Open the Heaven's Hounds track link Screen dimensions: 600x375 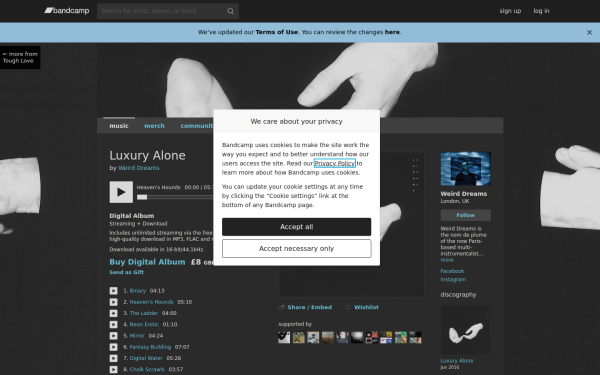click(x=152, y=302)
